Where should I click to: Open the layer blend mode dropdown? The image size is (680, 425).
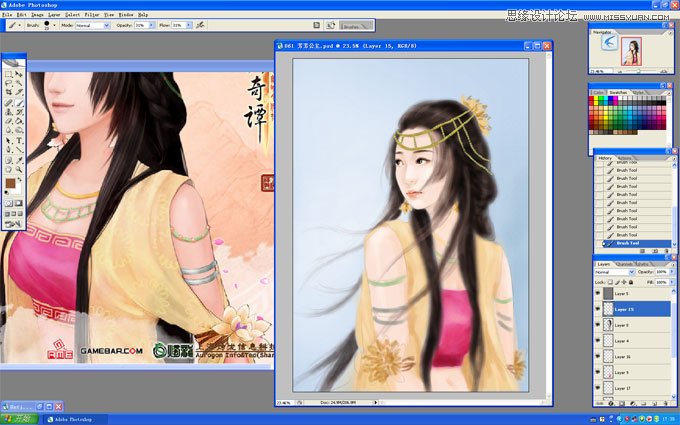(x=631, y=272)
